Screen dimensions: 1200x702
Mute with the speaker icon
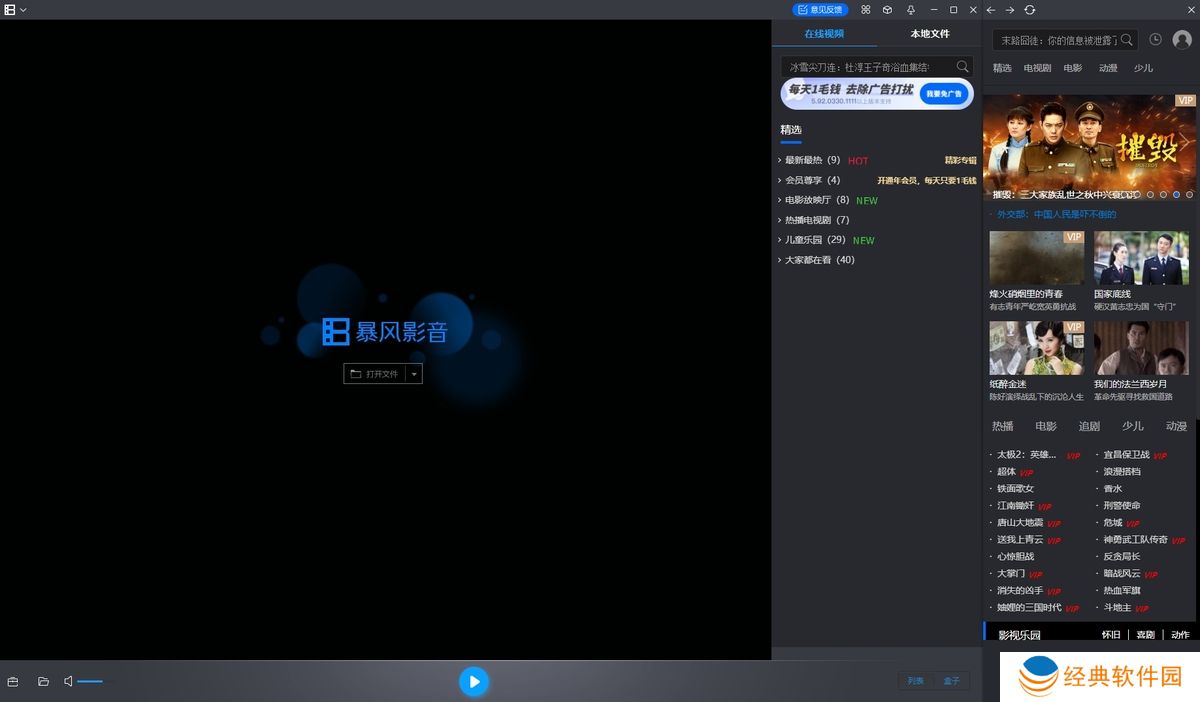(x=68, y=681)
